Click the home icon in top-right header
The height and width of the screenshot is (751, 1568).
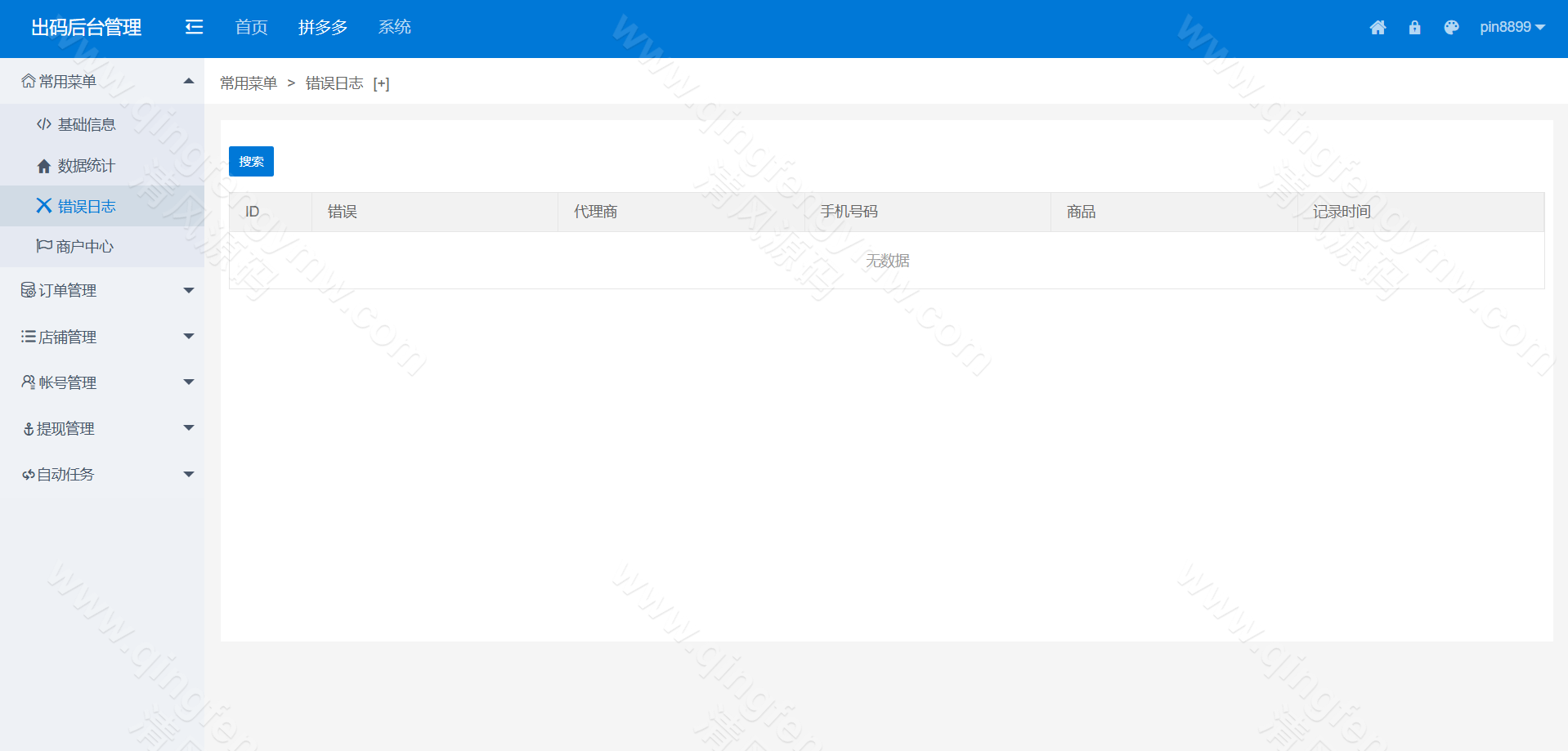coord(1378,28)
